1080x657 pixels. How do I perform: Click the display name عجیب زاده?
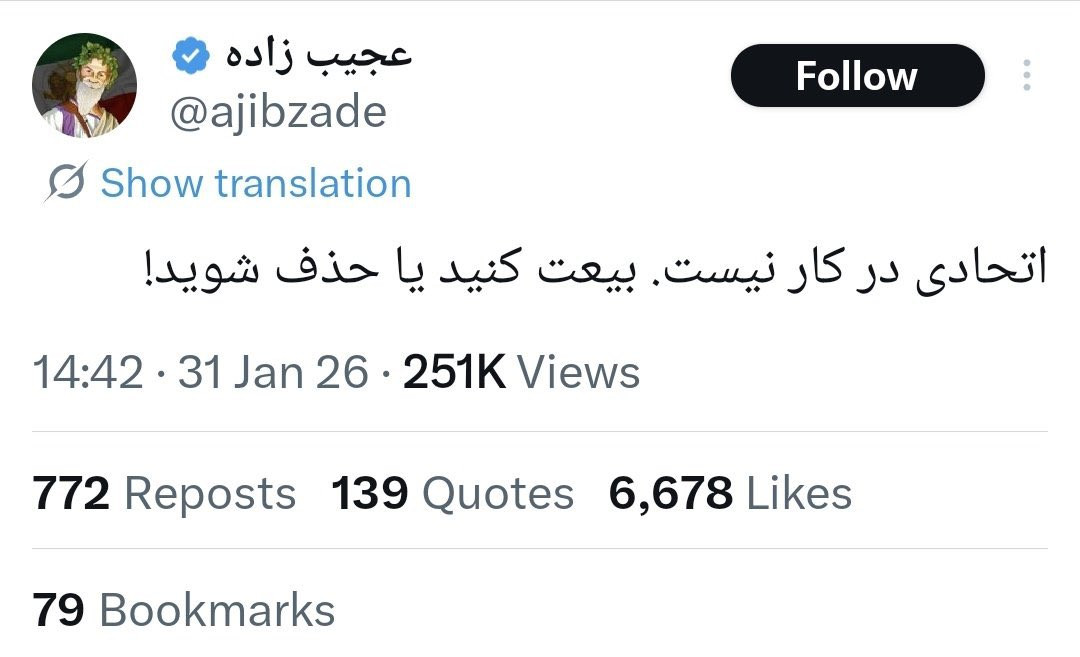pos(319,55)
